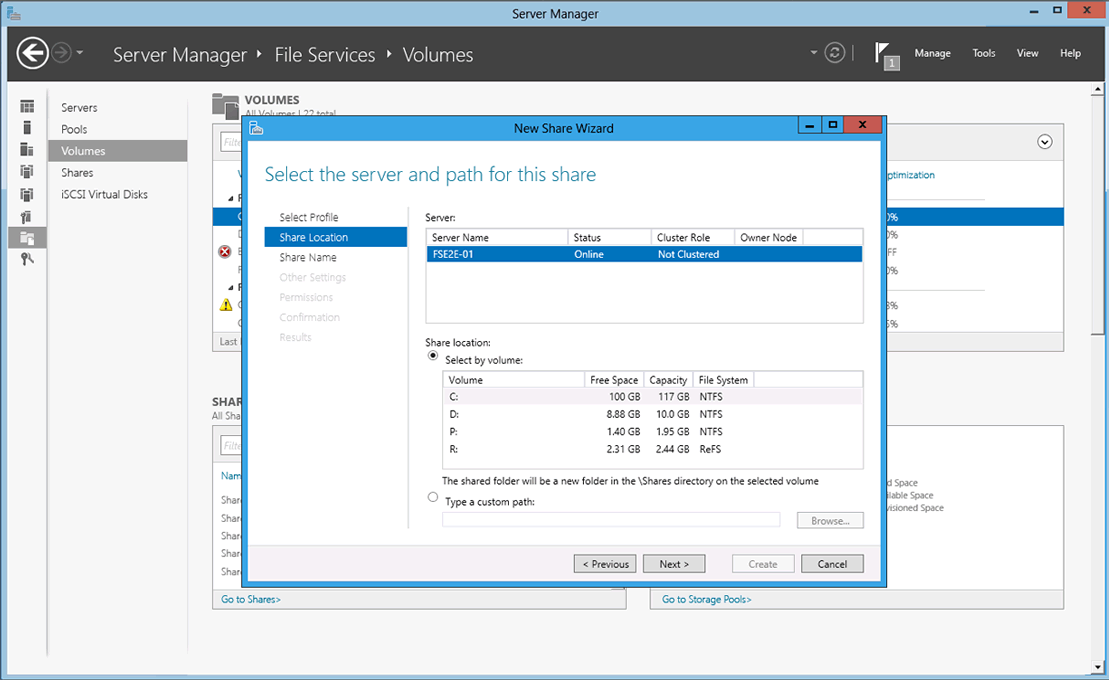Click the bottom tools icon in the sidebar
This screenshot has height=680, width=1109.
(27, 259)
